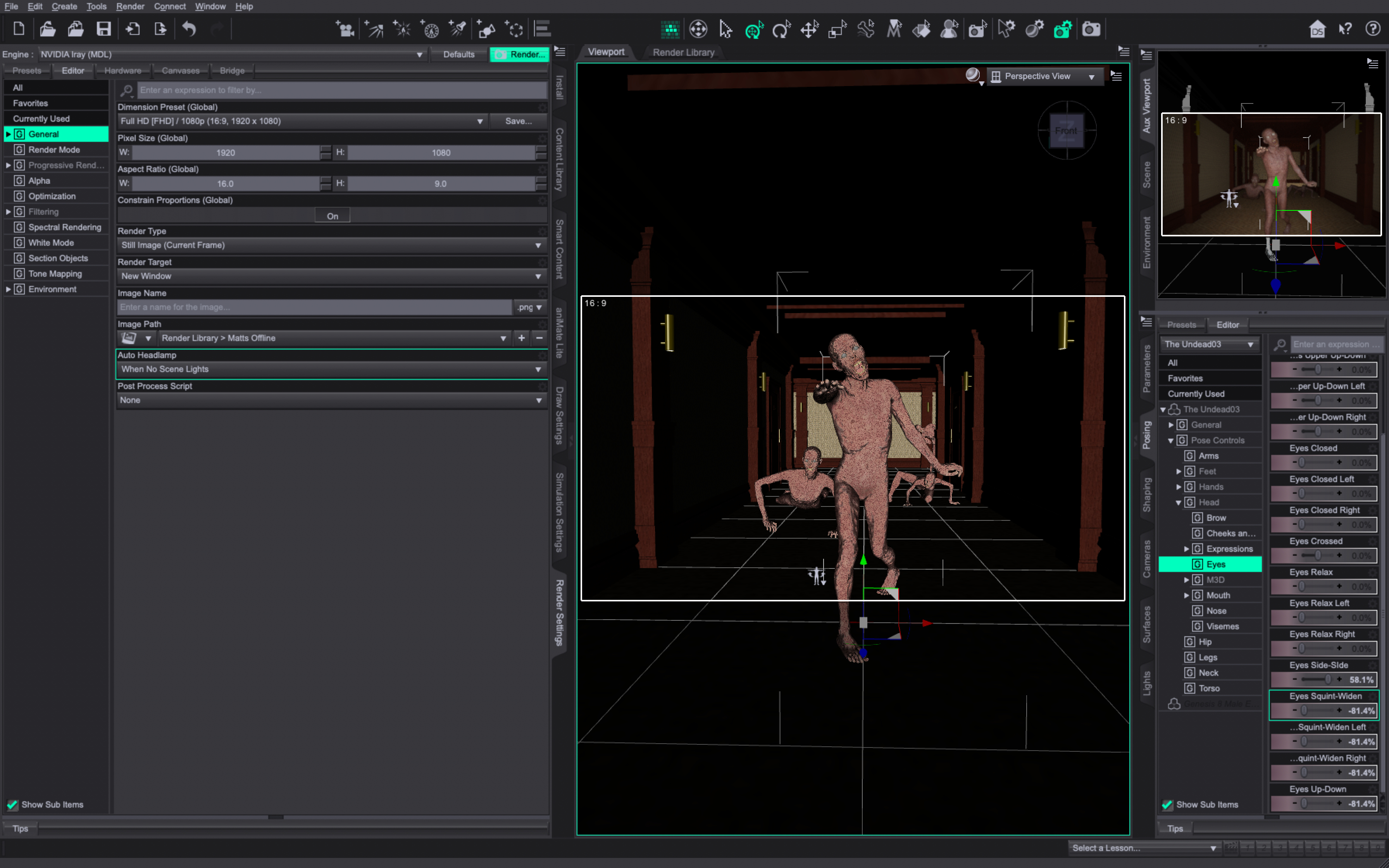Viewport: 1389px width, 868px height.
Task: Click the Save... preset button
Action: click(518, 121)
